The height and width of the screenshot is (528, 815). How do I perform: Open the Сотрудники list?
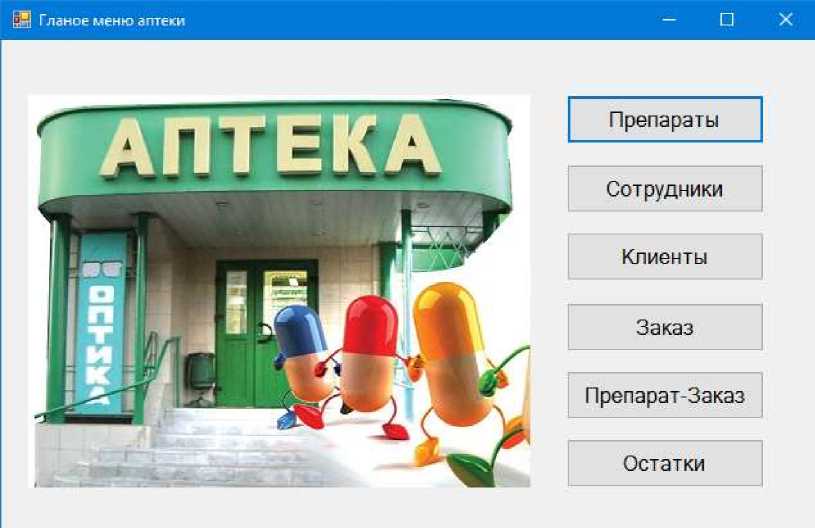[665, 188]
